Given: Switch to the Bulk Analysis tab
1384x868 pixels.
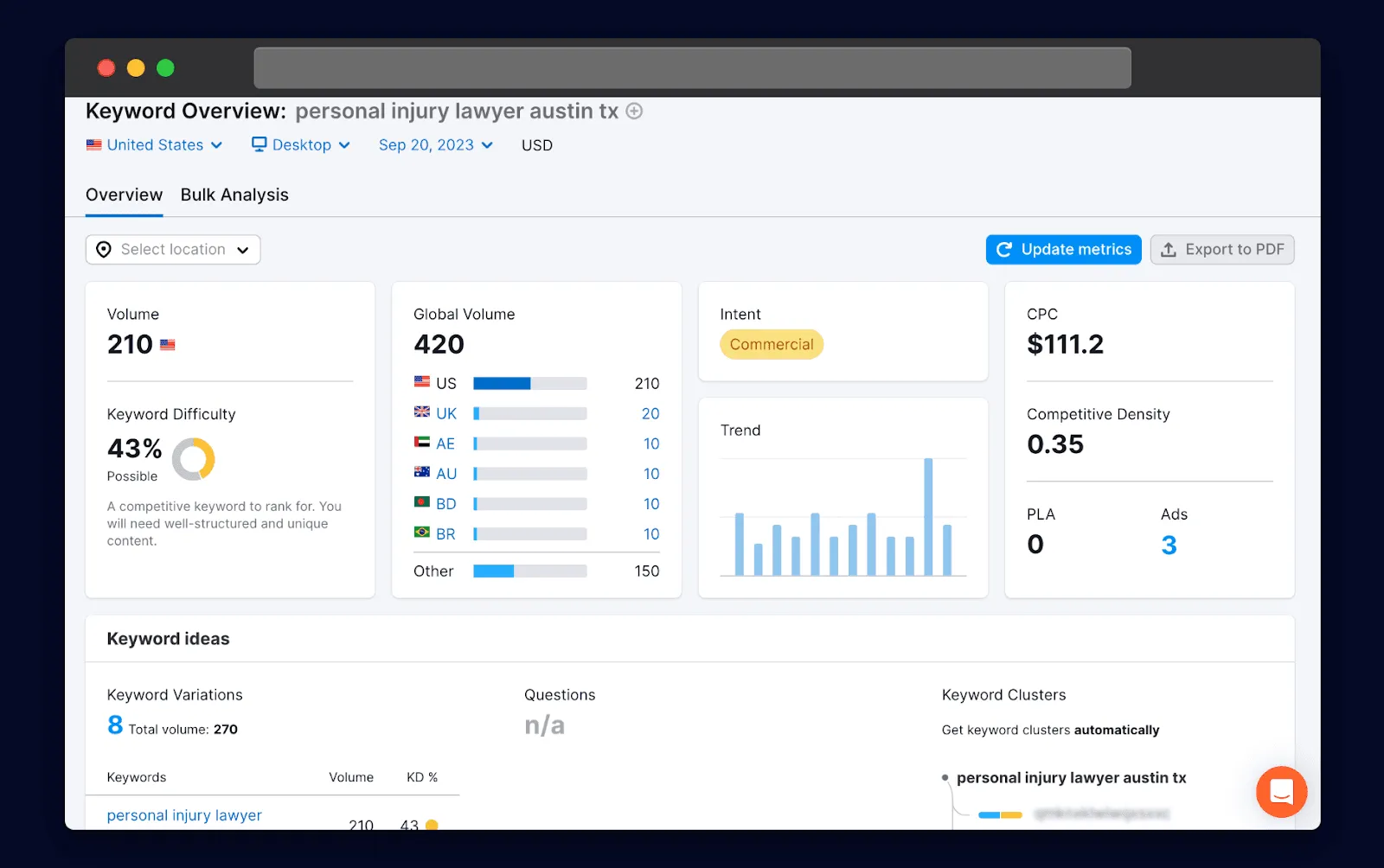Looking at the screenshot, I should pos(234,195).
